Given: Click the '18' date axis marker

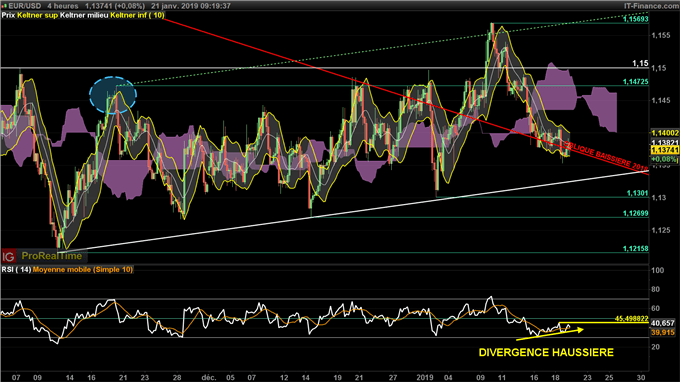Looking at the screenshot, I should (556, 378).
